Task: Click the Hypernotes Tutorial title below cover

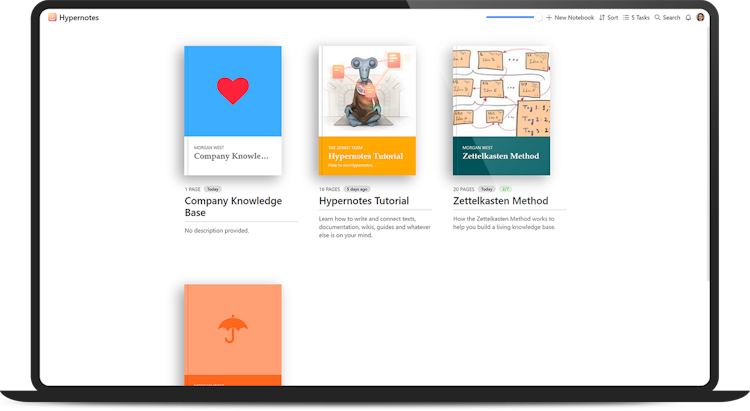Action: [x=364, y=201]
